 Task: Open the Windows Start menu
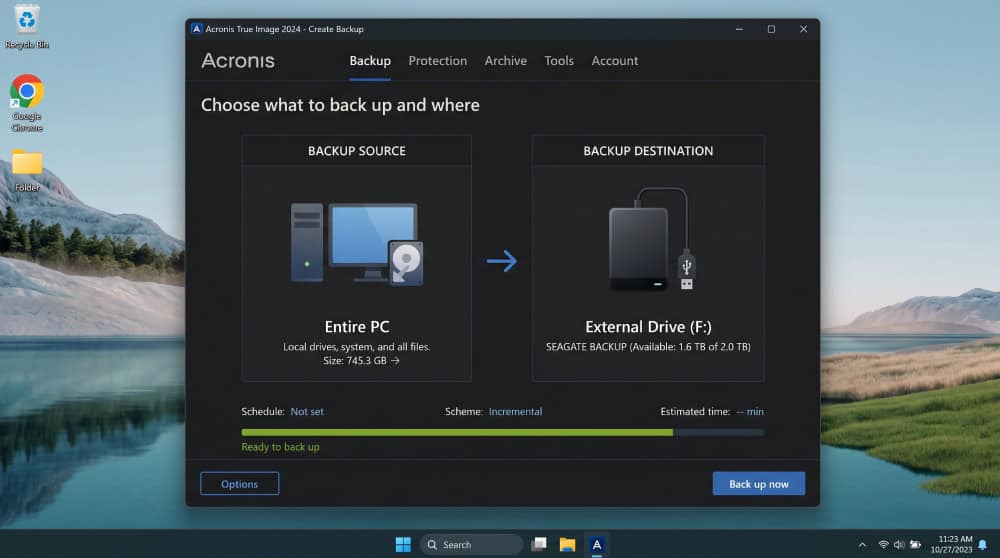[x=403, y=545]
